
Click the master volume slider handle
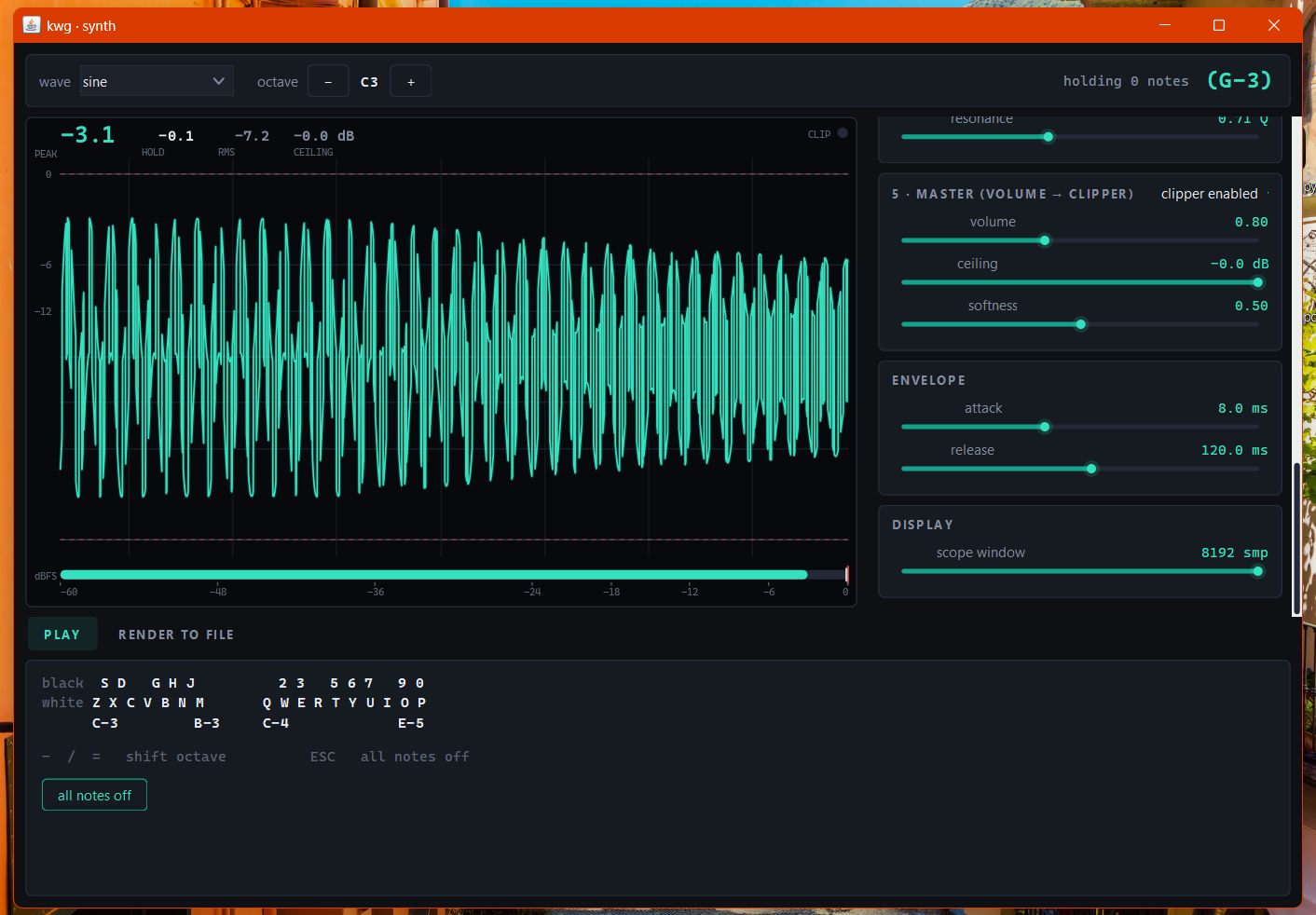(1045, 240)
